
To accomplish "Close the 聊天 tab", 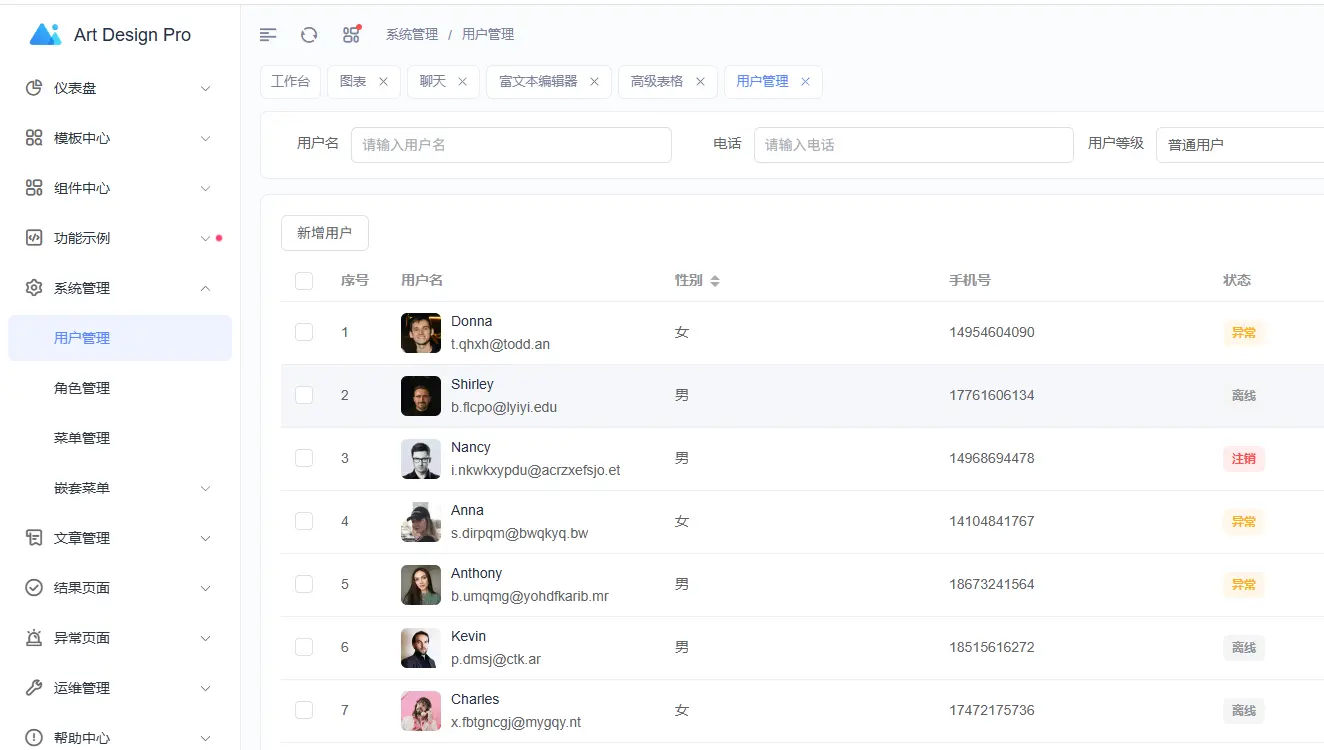I will pyautogui.click(x=461, y=81).
